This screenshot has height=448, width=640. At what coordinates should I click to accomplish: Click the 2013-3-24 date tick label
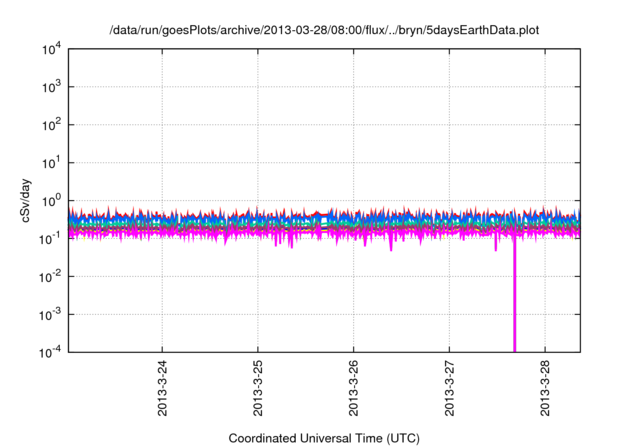[162, 388]
